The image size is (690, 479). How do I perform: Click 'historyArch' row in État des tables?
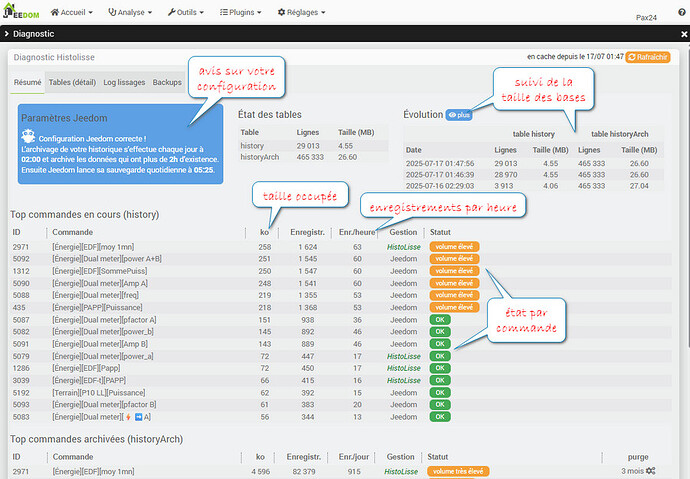coord(313,157)
